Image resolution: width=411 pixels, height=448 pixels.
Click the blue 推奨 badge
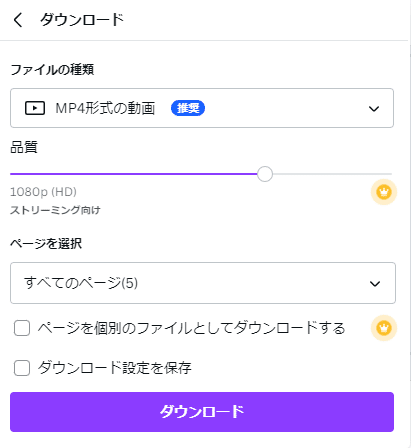tap(188, 108)
